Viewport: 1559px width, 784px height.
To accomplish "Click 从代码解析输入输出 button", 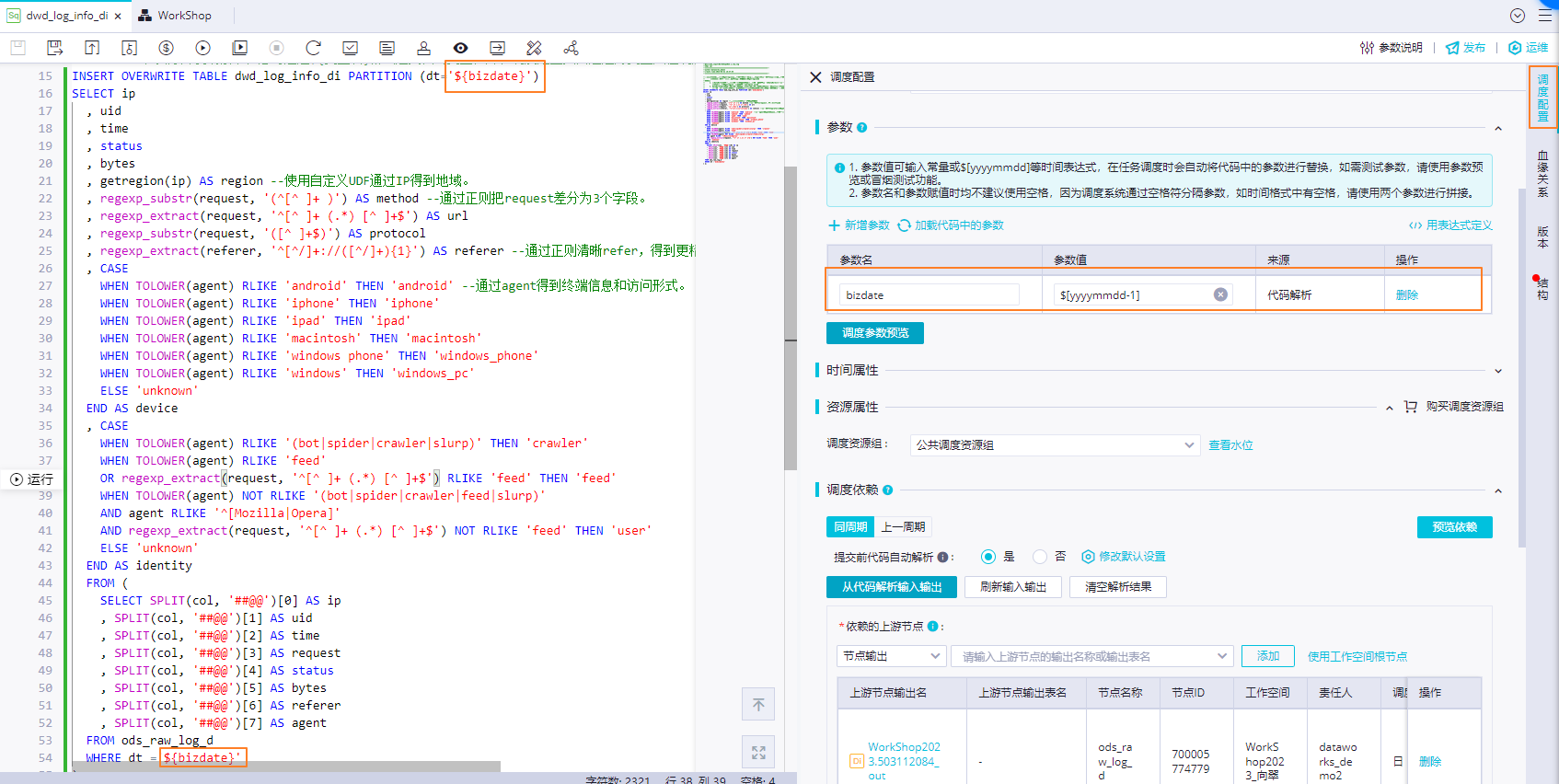I will point(892,587).
